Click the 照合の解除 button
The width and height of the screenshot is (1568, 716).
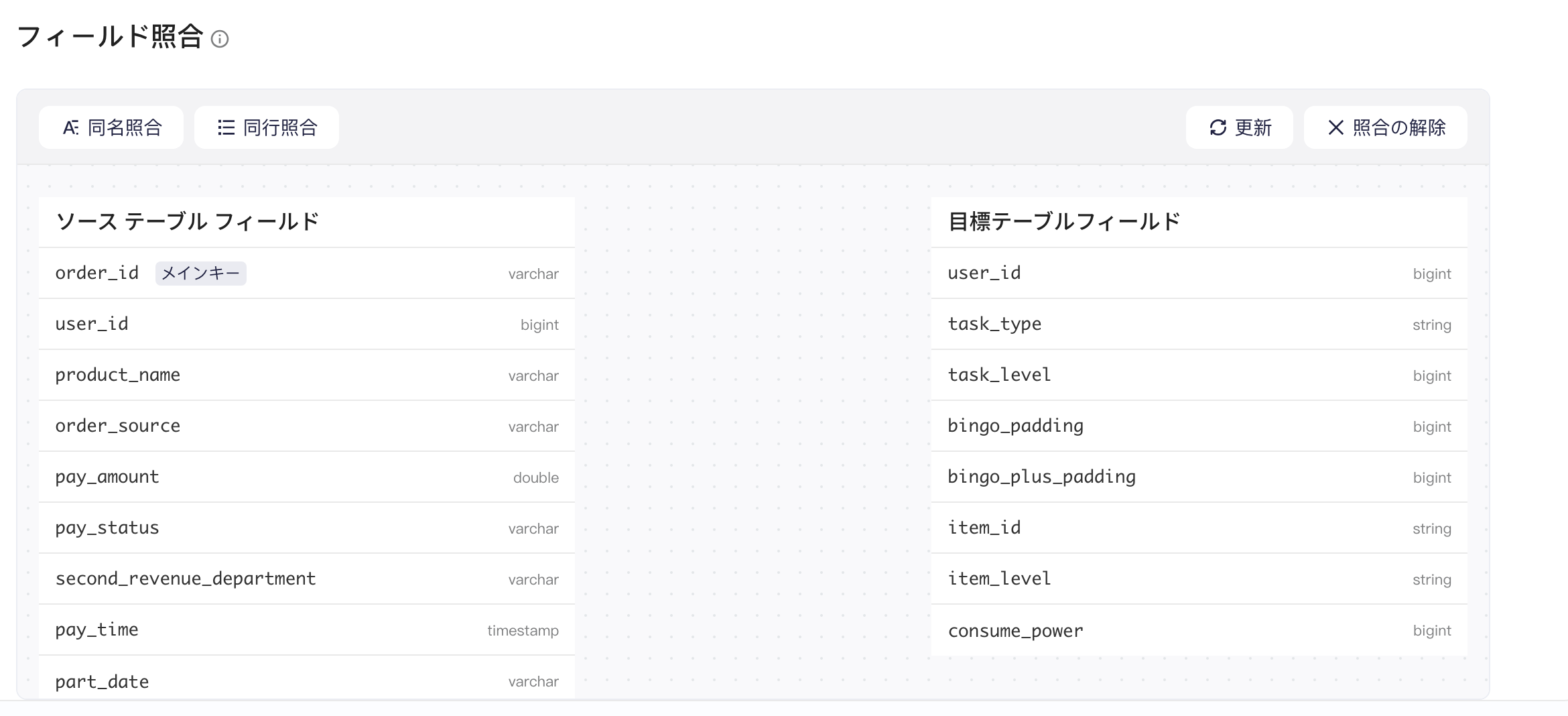click(x=1386, y=127)
